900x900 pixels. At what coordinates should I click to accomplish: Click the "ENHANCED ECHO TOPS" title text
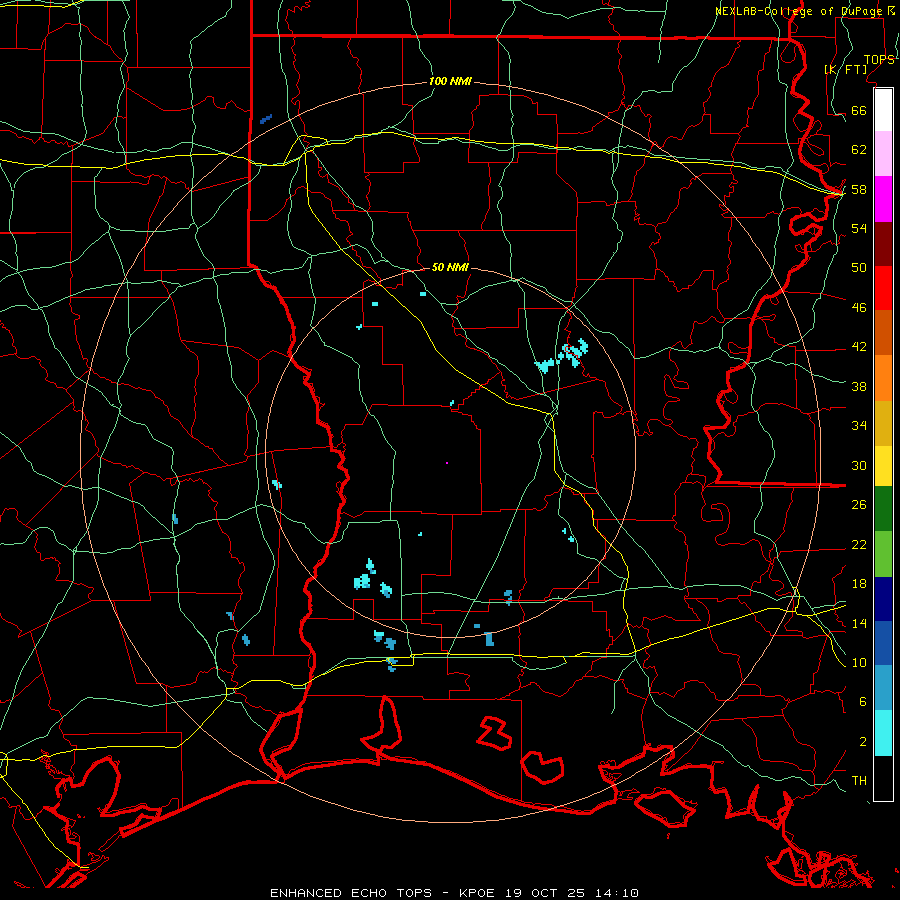[351, 893]
